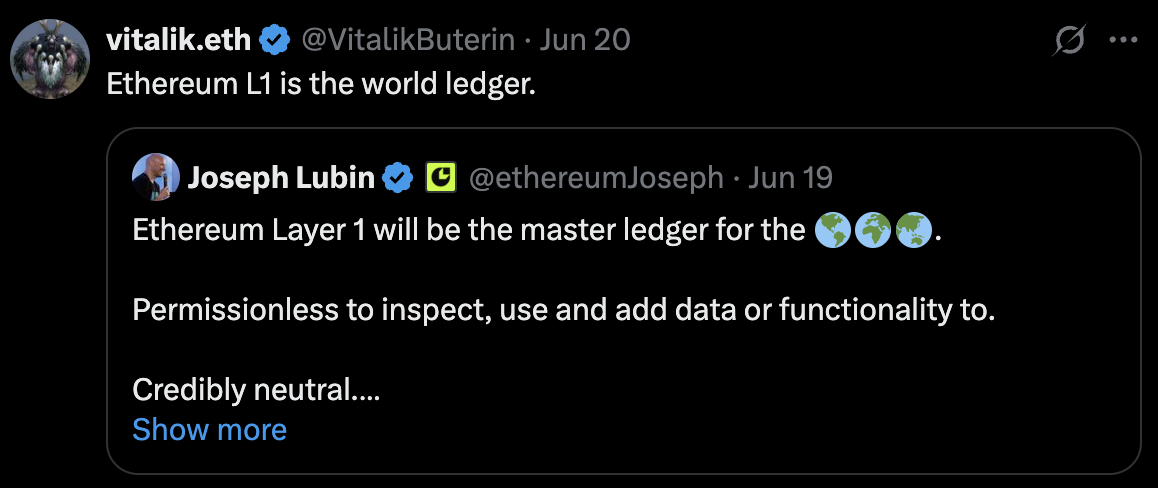The height and width of the screenshot is (488, 1158).
Task: Click the Joseph Lubin display name
Action: point(281,178)
